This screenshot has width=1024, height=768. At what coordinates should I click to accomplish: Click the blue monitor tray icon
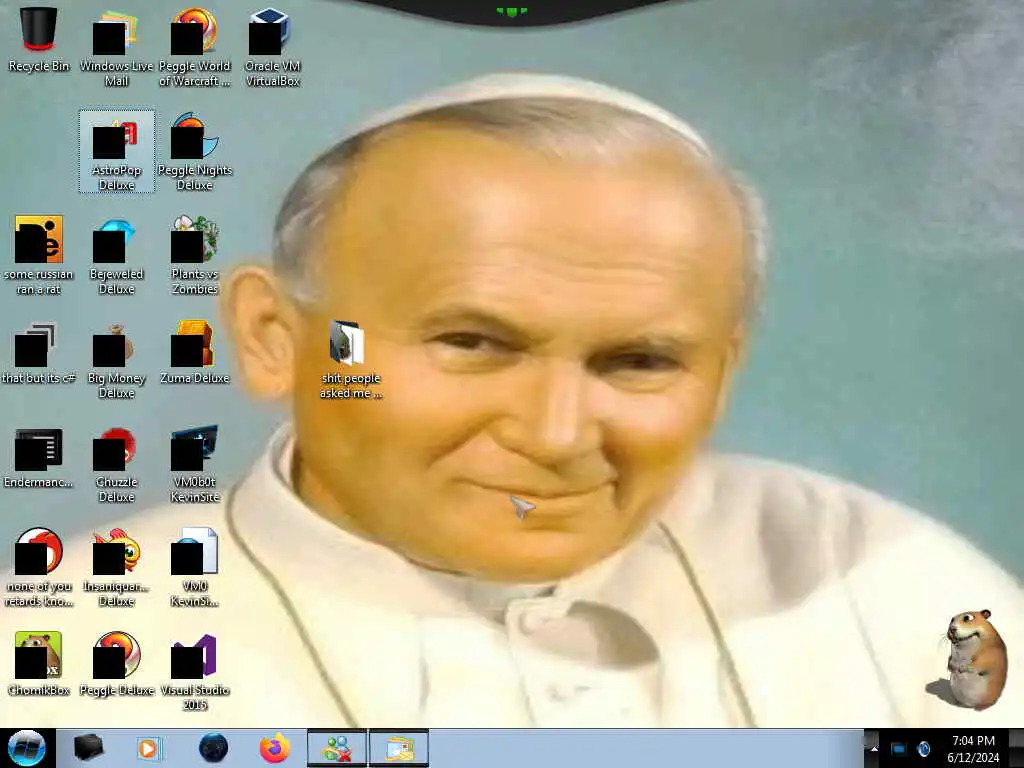(x=899, y=749)
